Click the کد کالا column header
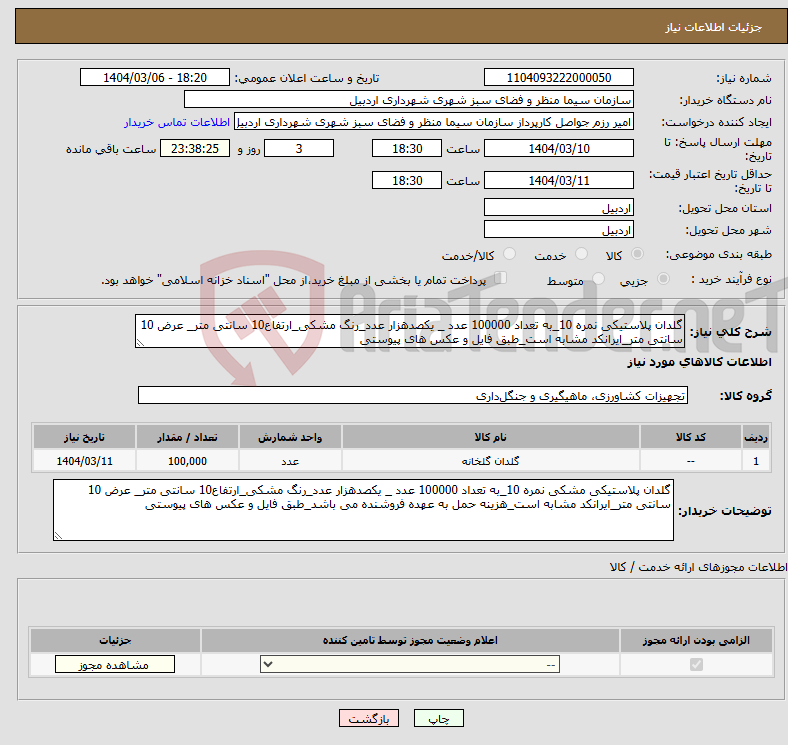 691,437
